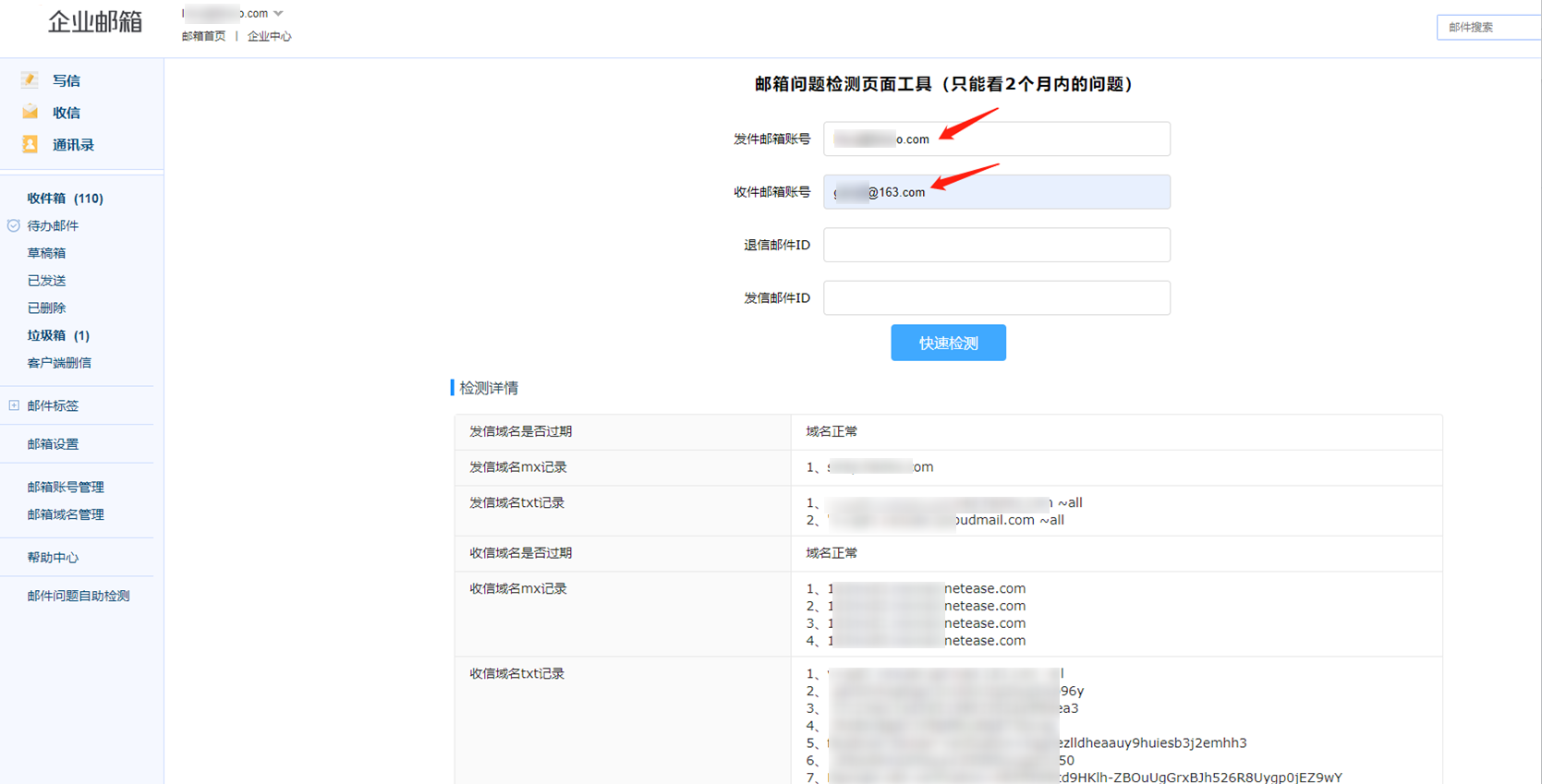The height and width of the screenshot is (784, 1542).
Task: Select the 发信域名是否过期 row label
Action: [521, 431]
